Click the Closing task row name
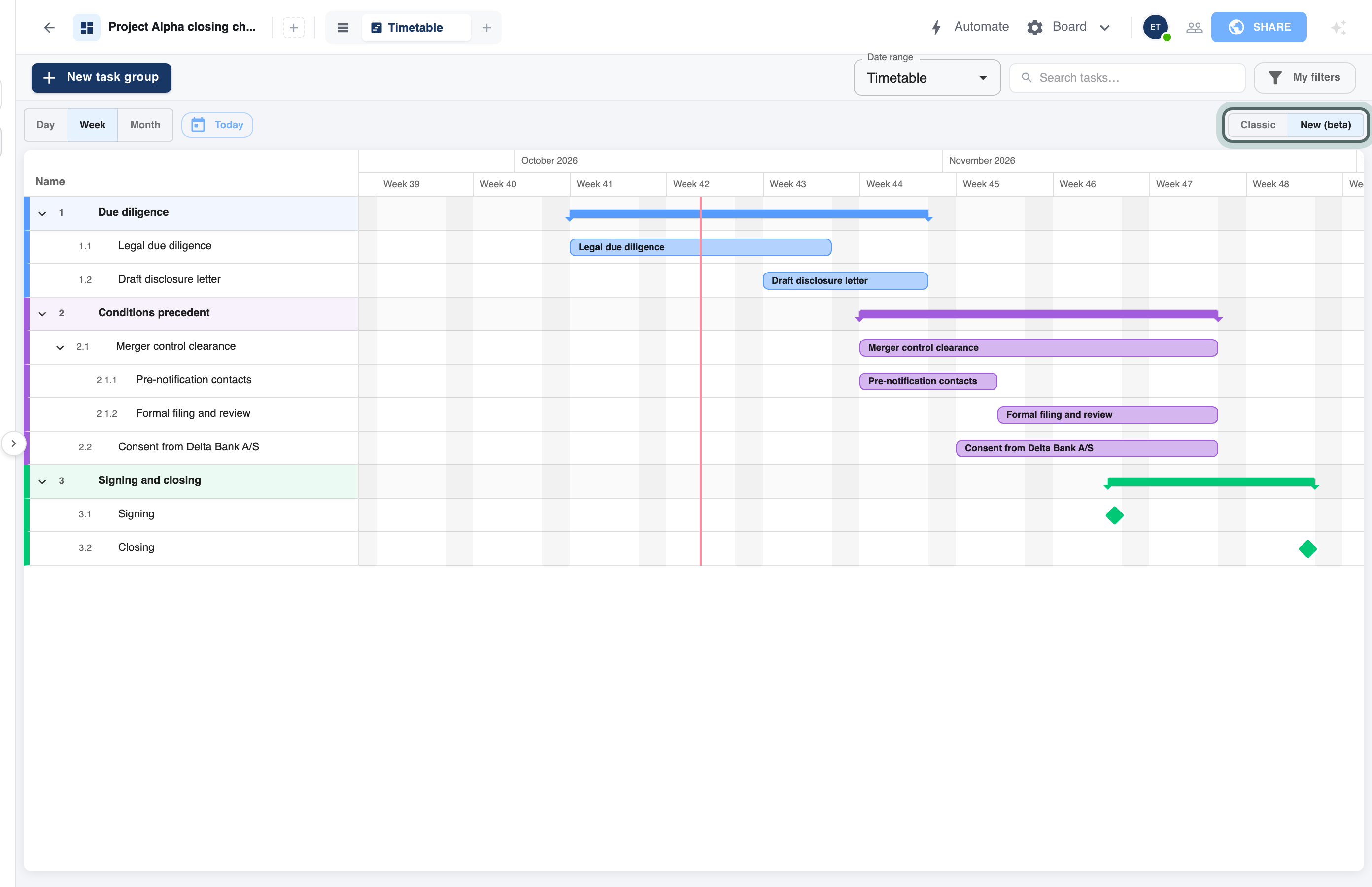1372x887 pixels. point(136,548)
